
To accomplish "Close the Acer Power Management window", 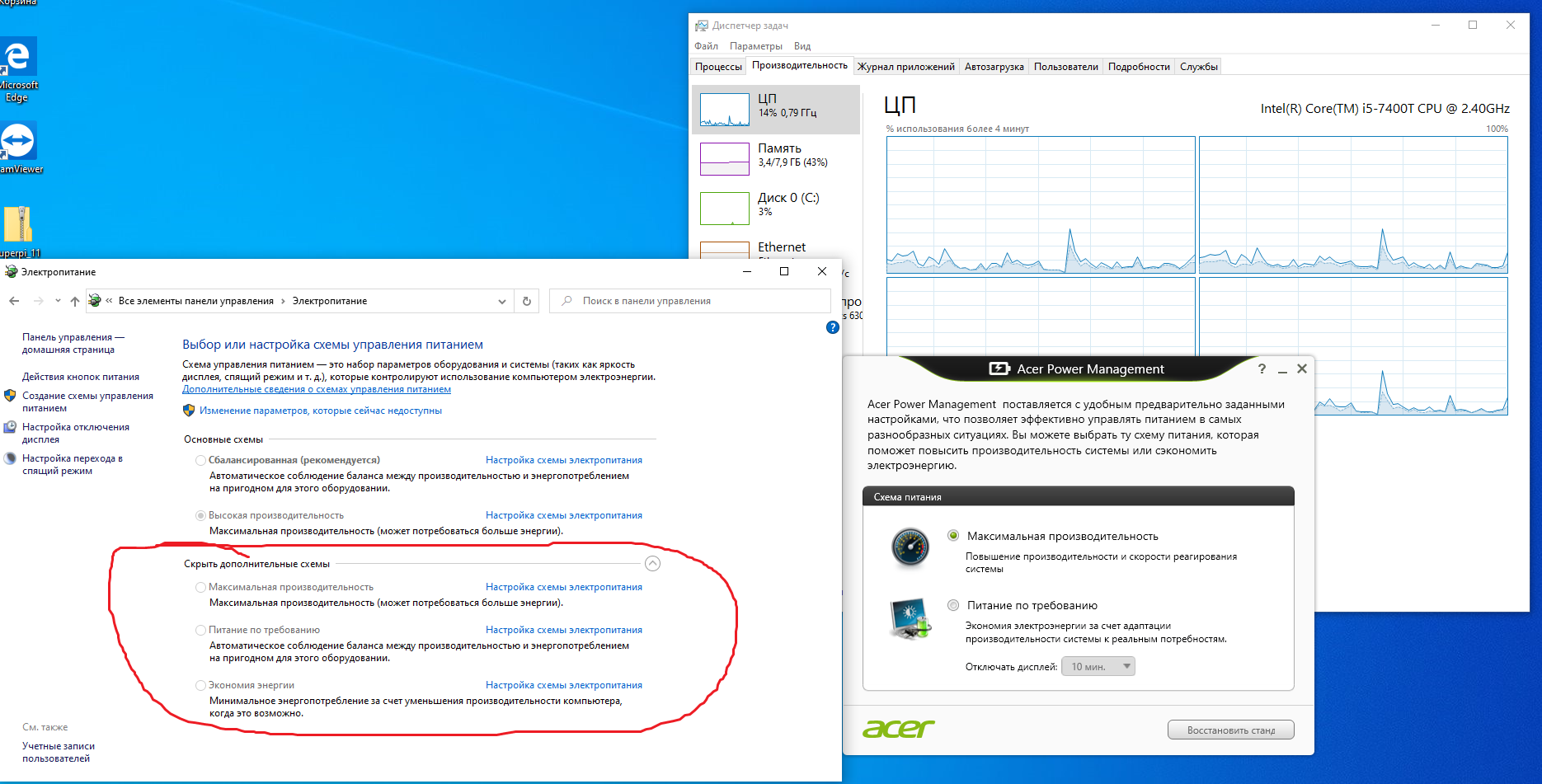I will (1302, 369).
